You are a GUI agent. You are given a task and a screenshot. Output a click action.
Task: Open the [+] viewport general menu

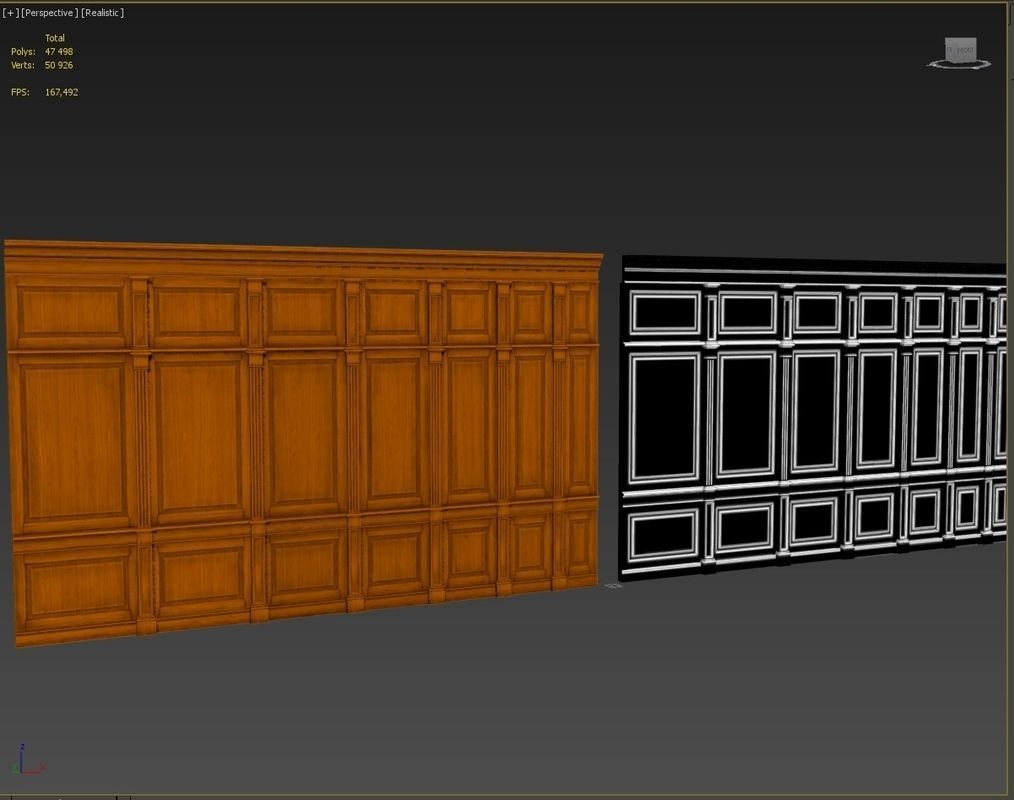(10, 13)
